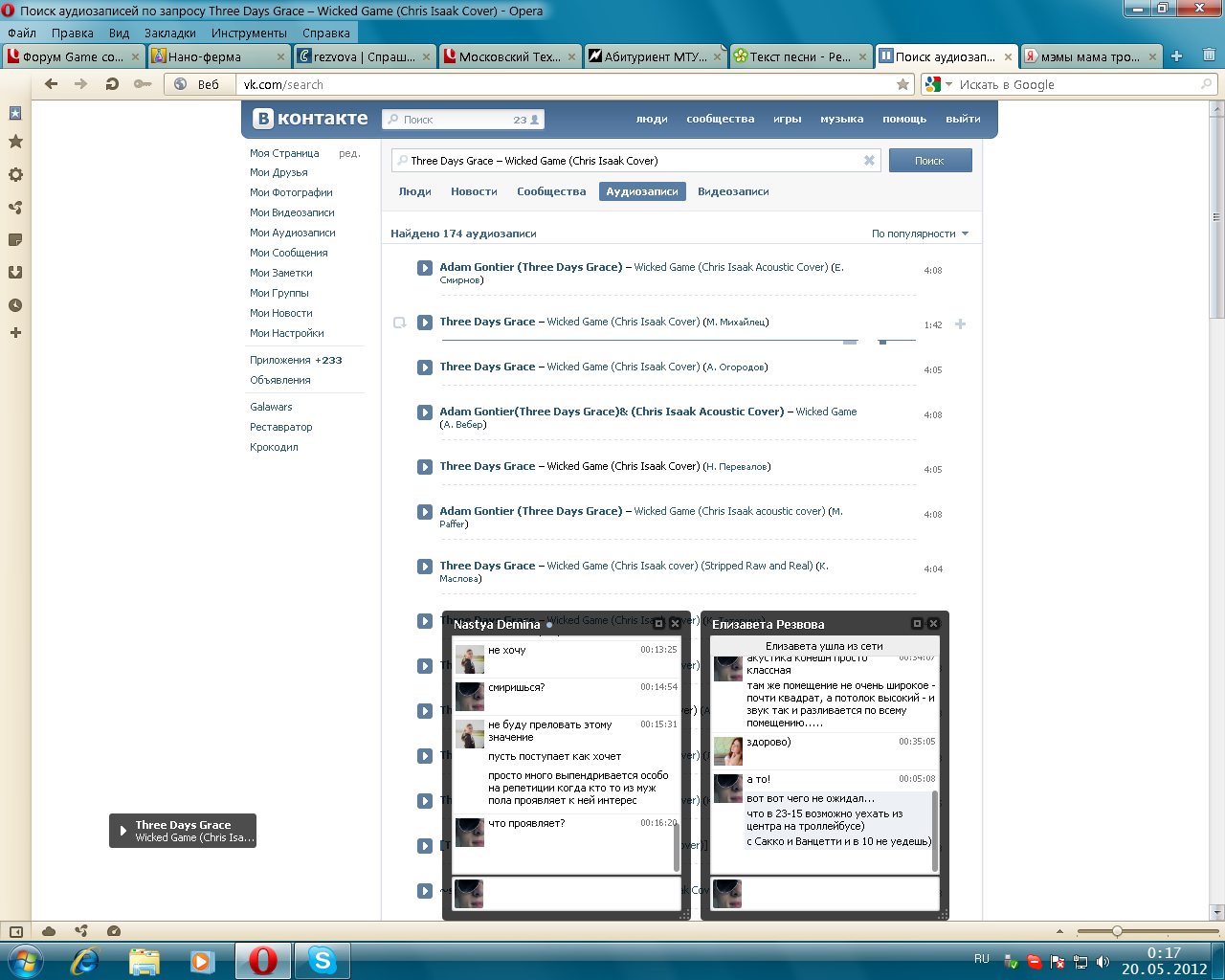Play the Adam Gontier track by А. Вебер
This screenshot has width=1225, height=980.
(x=425, y=412)
